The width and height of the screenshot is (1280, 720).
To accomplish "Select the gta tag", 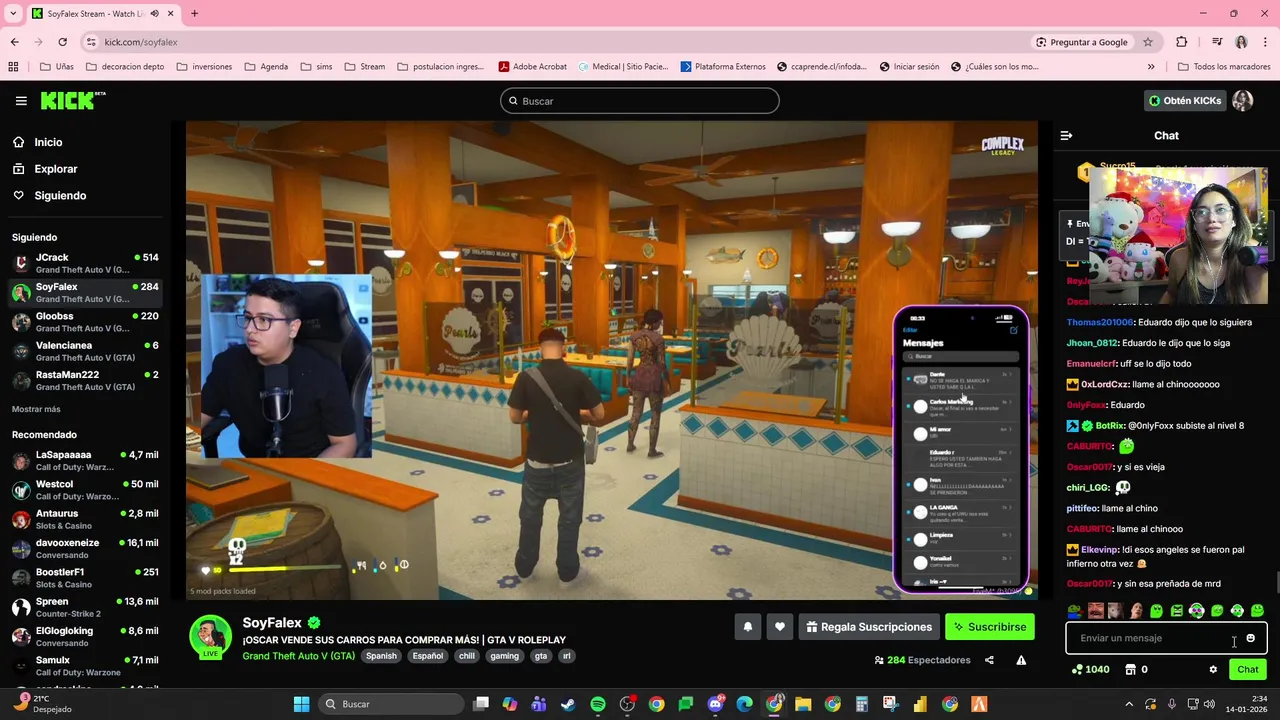I will [x=541, y=656].
